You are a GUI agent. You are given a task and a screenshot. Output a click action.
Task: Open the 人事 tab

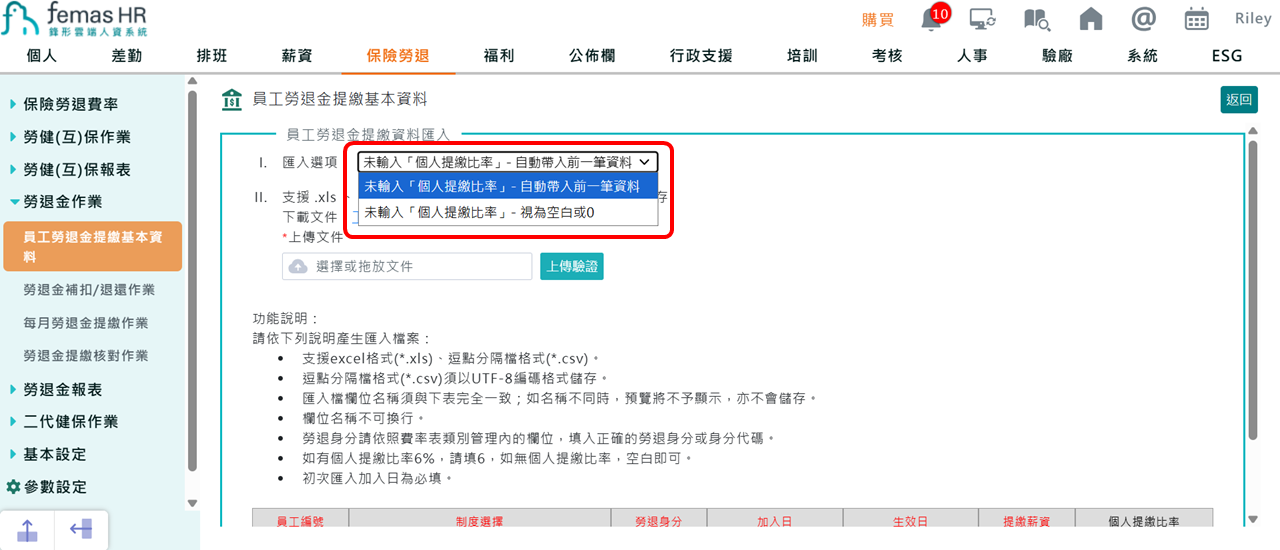point(972,56)
